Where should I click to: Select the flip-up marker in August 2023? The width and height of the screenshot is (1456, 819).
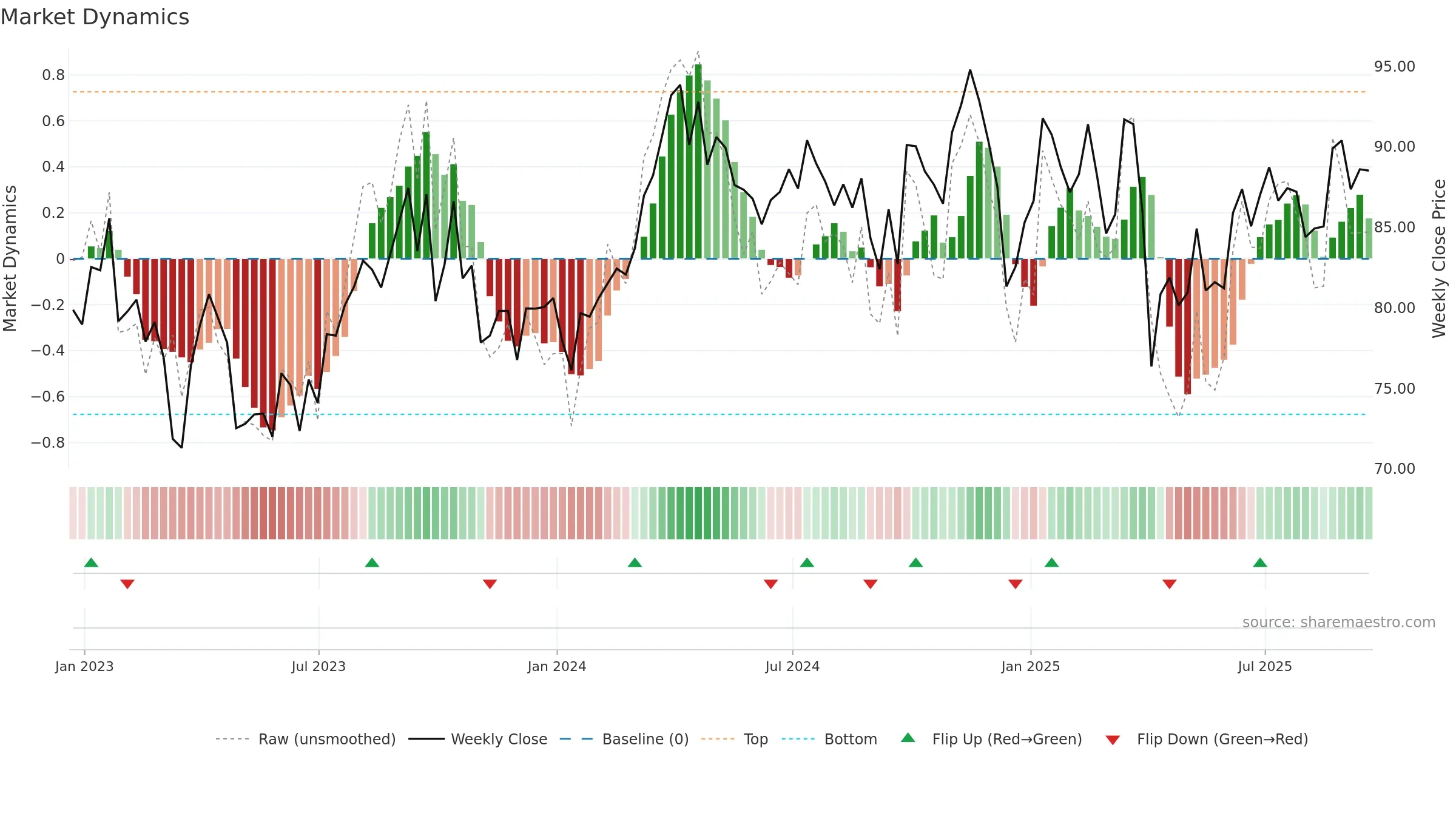(x=372, y=562)
